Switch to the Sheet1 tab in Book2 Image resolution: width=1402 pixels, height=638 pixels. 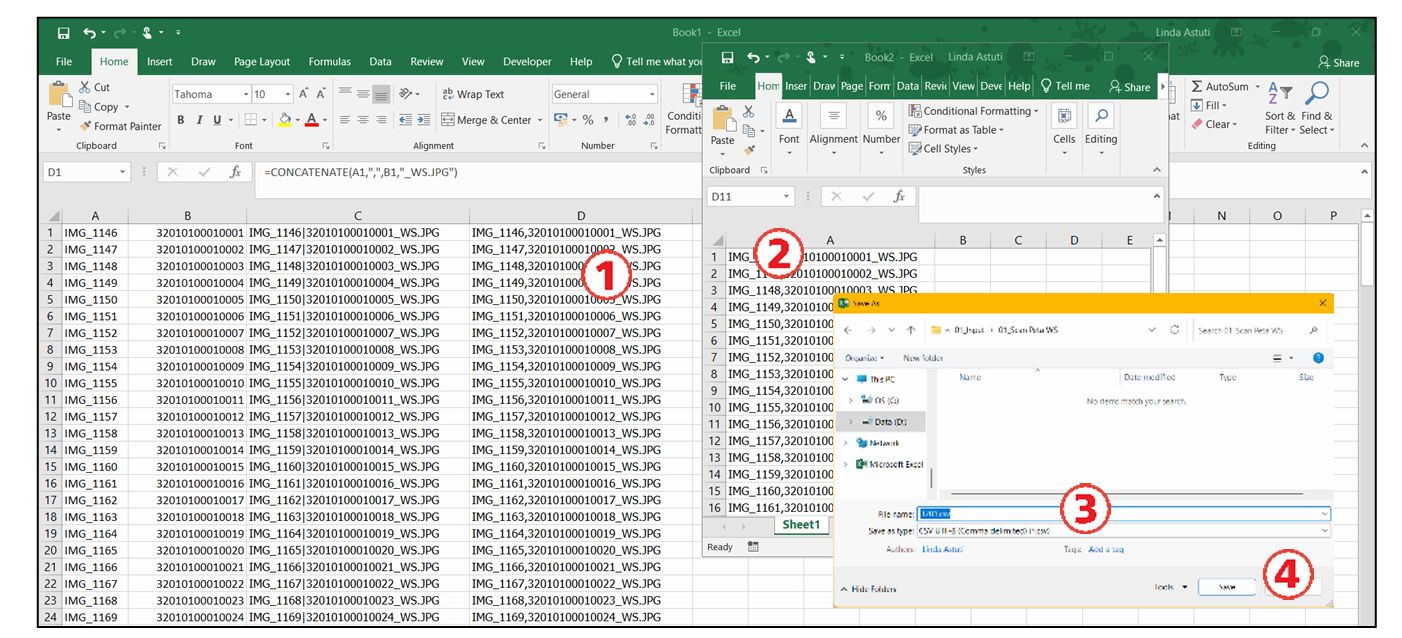tap(801, 525)
